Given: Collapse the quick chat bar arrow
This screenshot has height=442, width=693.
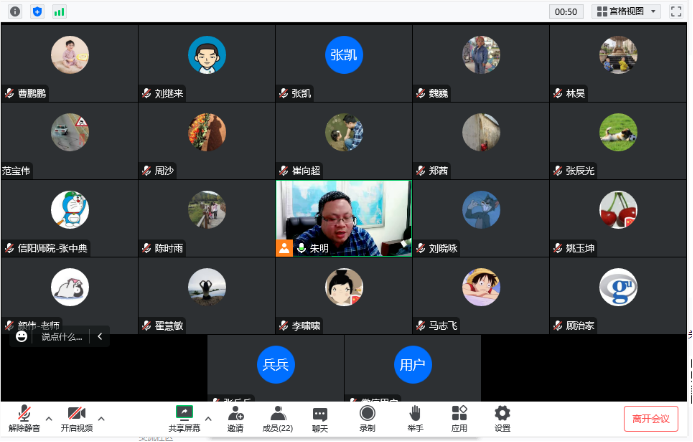Looking at the screenshot, I should click(x=99, y=337).
